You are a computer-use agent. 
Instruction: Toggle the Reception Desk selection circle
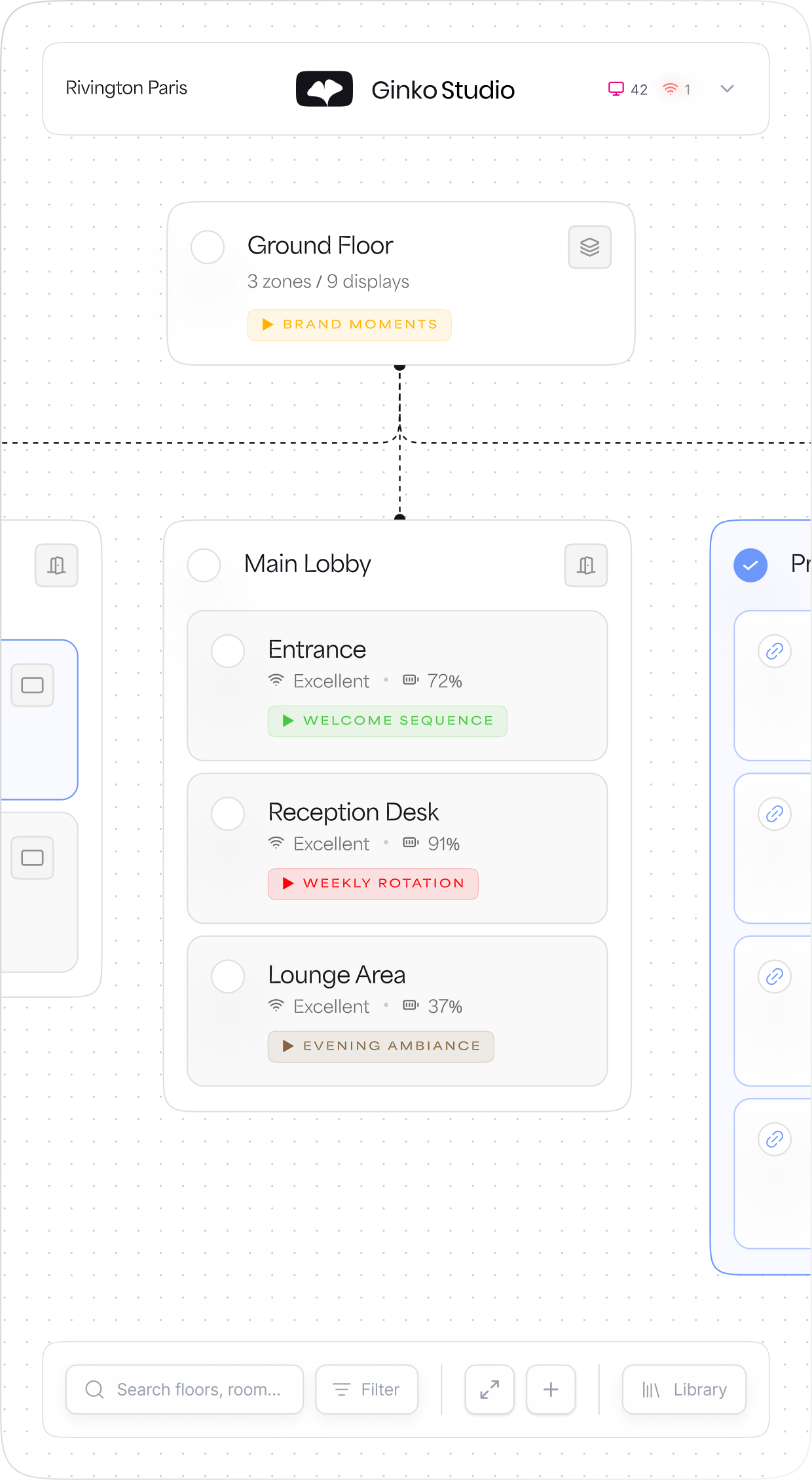tap(228, 814)
